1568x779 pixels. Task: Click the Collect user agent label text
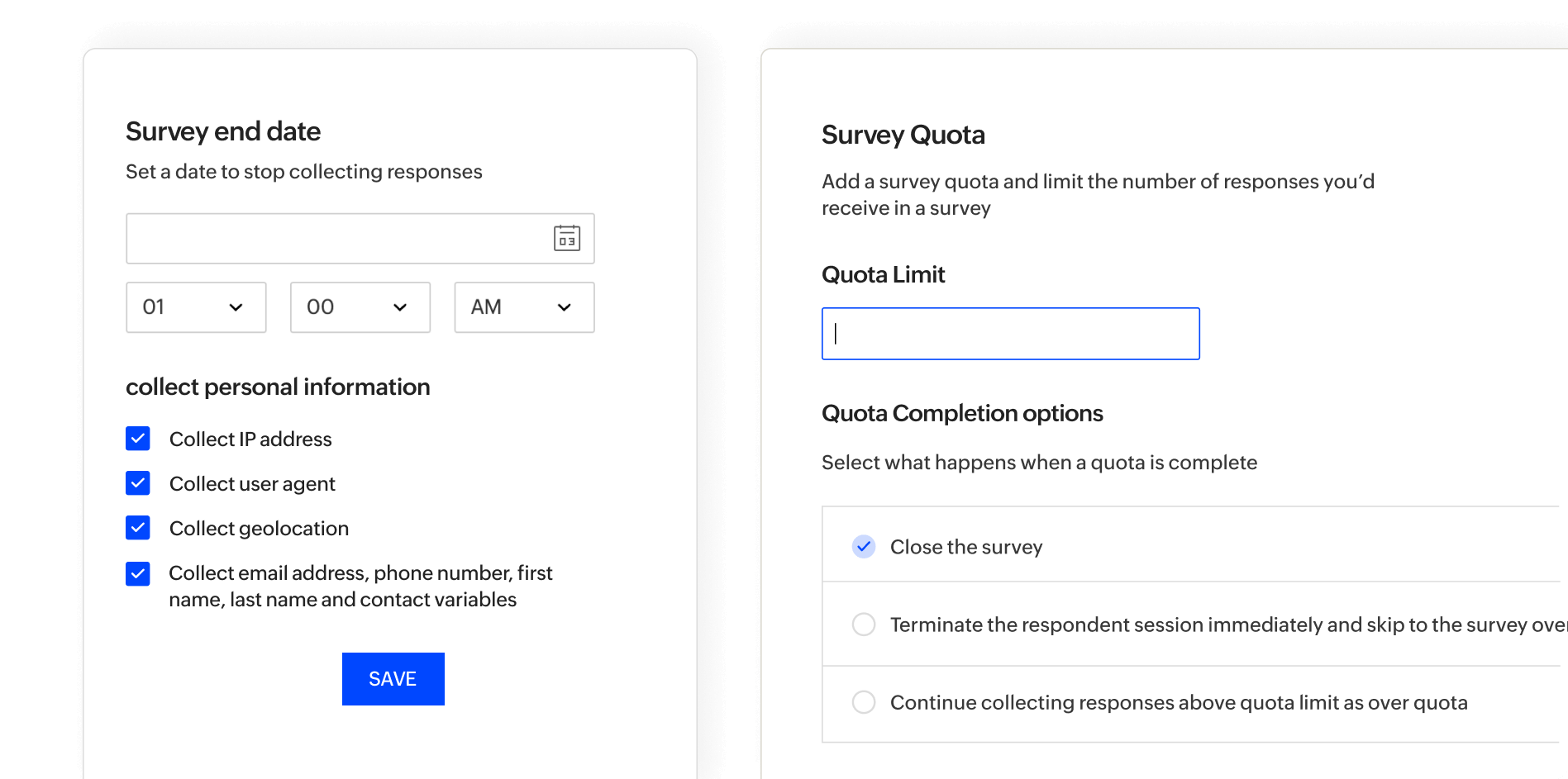coord(252,484)
